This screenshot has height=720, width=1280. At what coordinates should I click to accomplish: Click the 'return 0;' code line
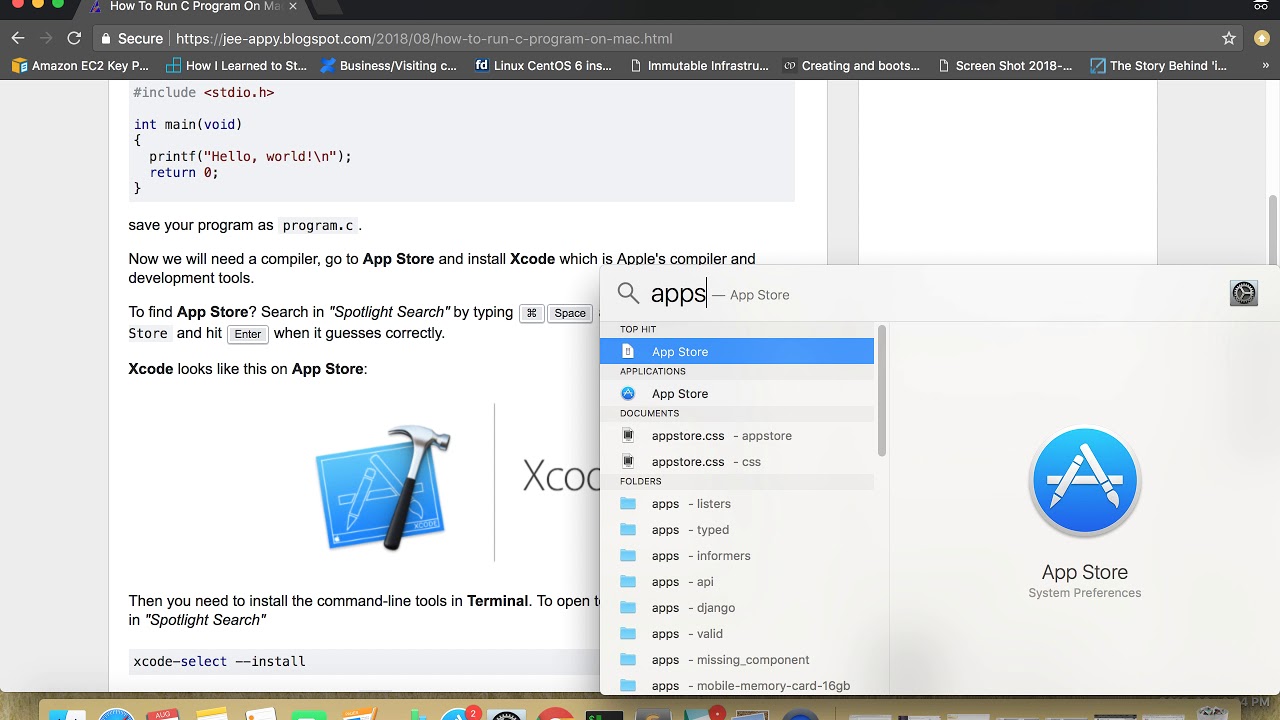[x=184, y=172]
